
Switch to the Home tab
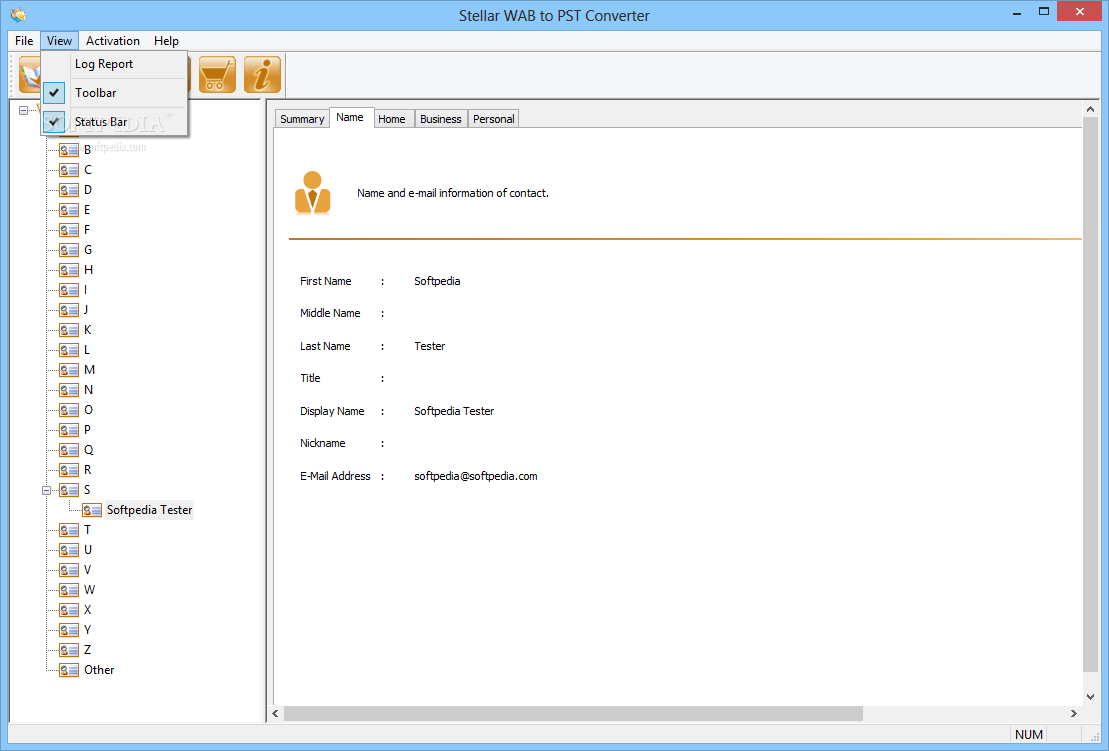[392, 119]
